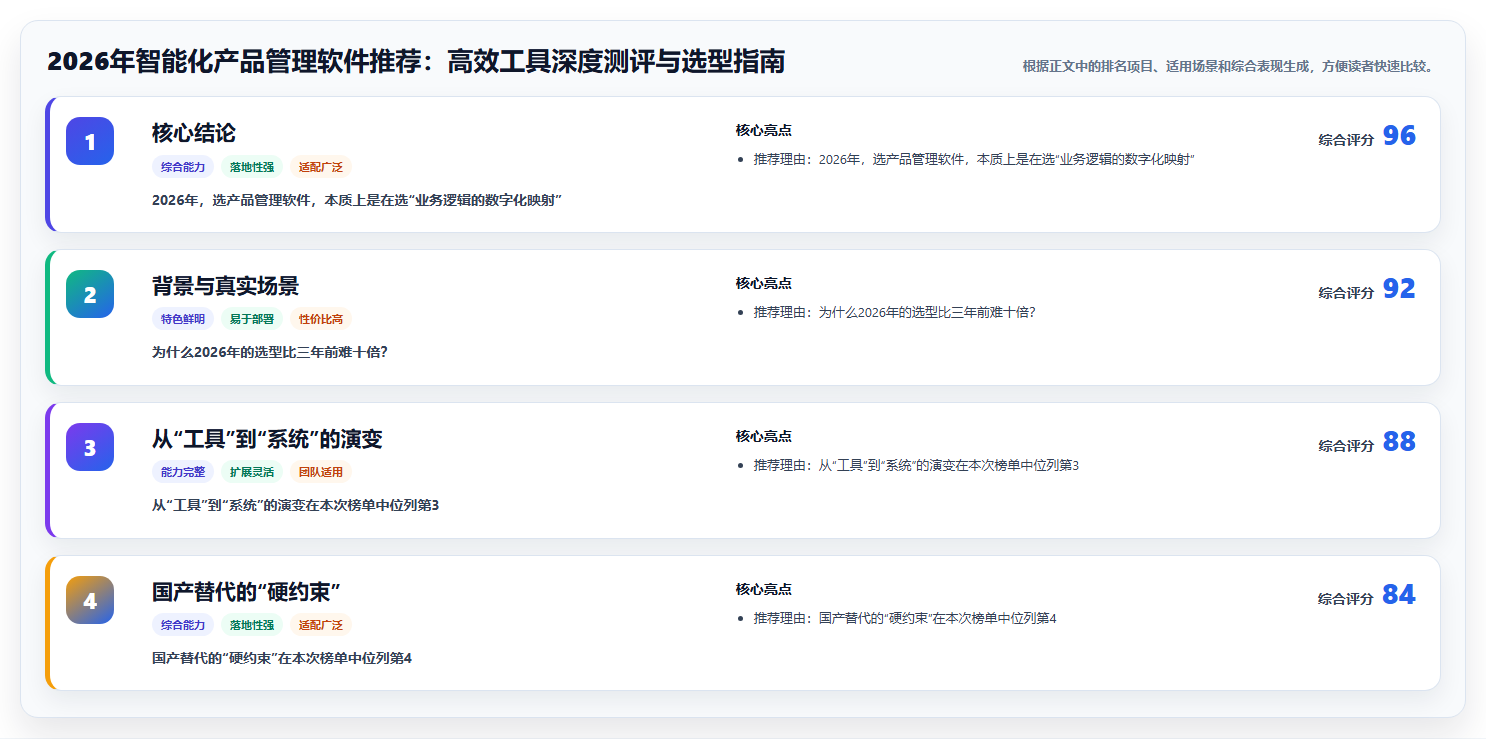Click 核心亮点 label in rank 4 card

764,590
